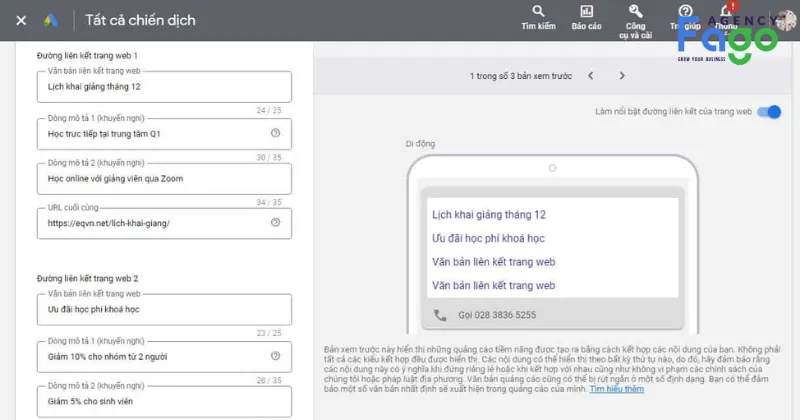Open the Công cụ và cài tools menu

[635, 22]
